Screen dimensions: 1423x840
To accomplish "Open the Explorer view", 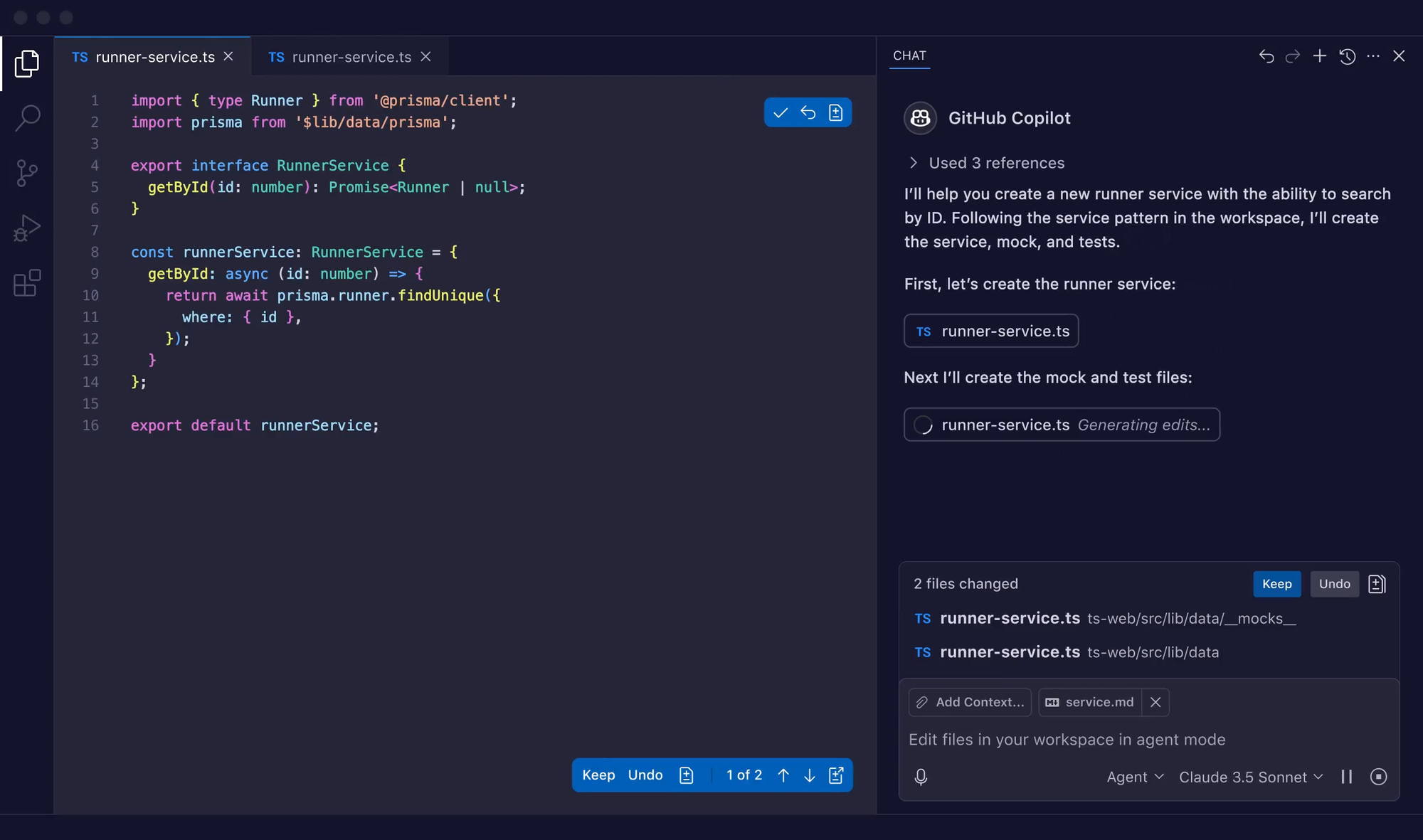I will pos(26,64).
